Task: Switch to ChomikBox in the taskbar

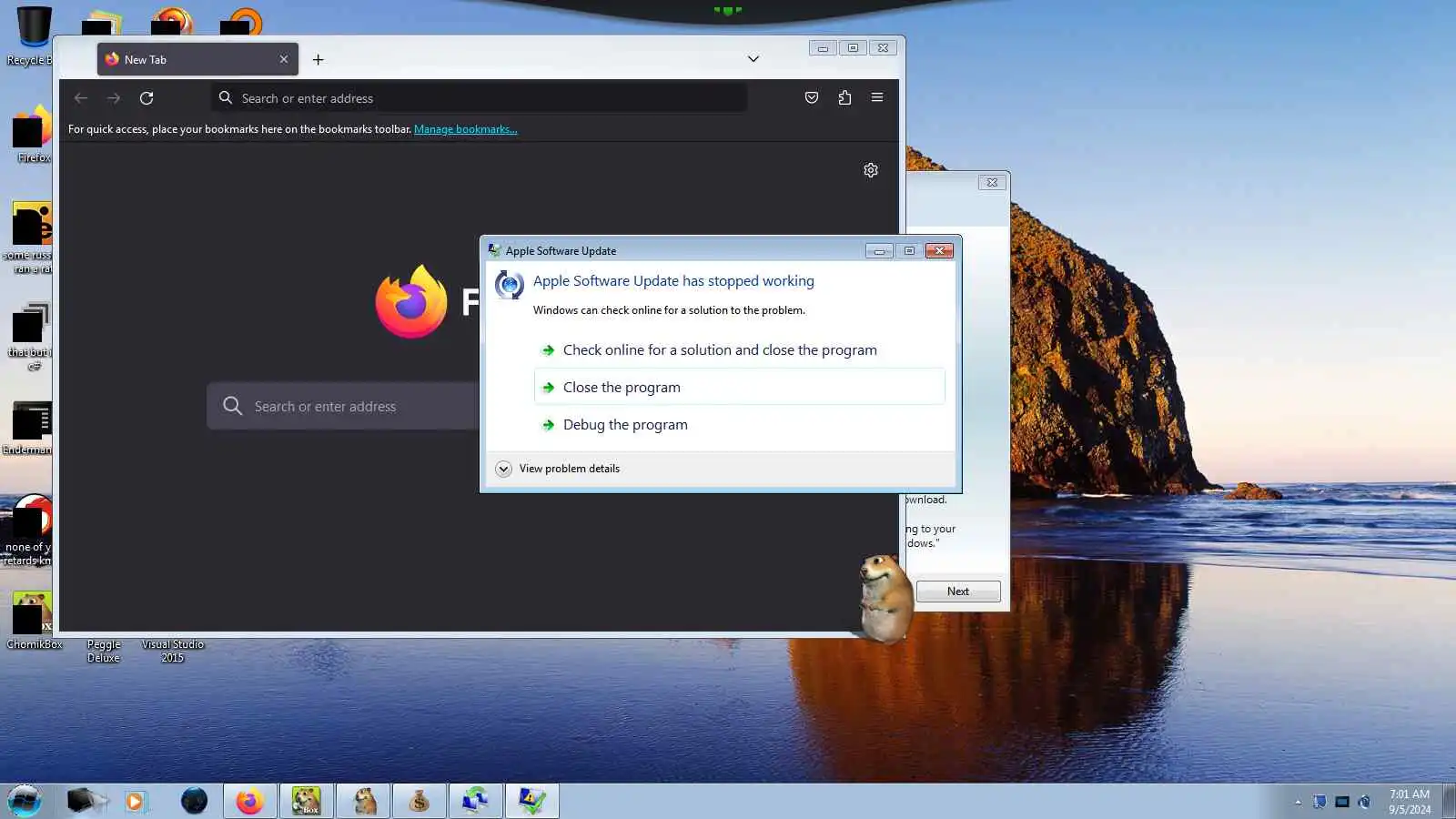Action: [x=306, y=802]
